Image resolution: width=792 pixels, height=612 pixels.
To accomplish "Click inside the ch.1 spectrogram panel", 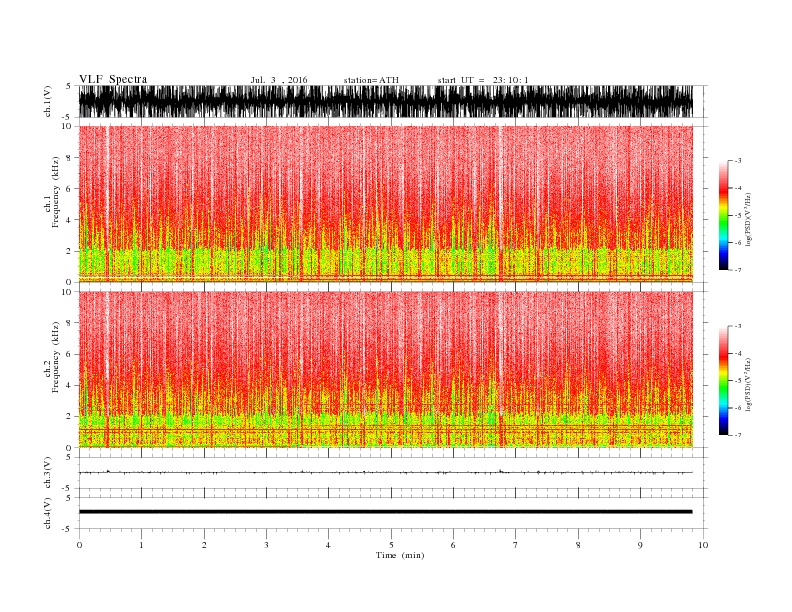I will click(385, 204).
